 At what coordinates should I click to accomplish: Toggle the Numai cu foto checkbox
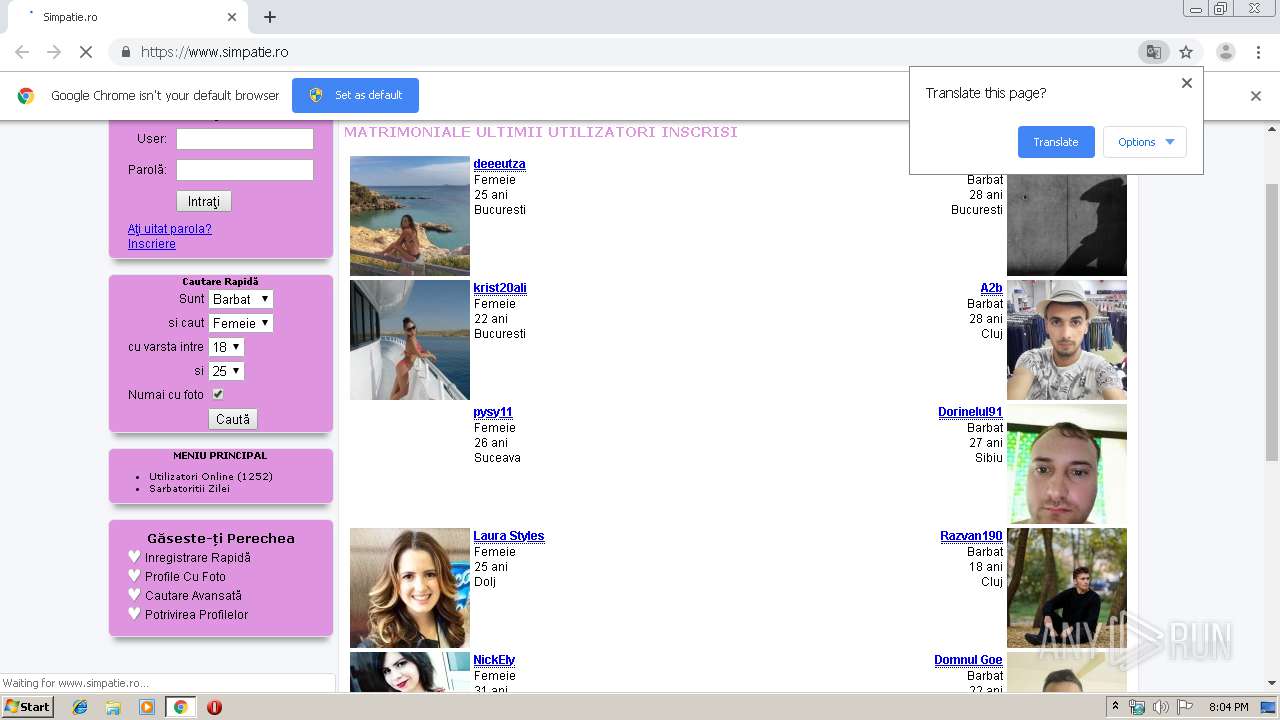pyautogui.click(x=218, y=394)
